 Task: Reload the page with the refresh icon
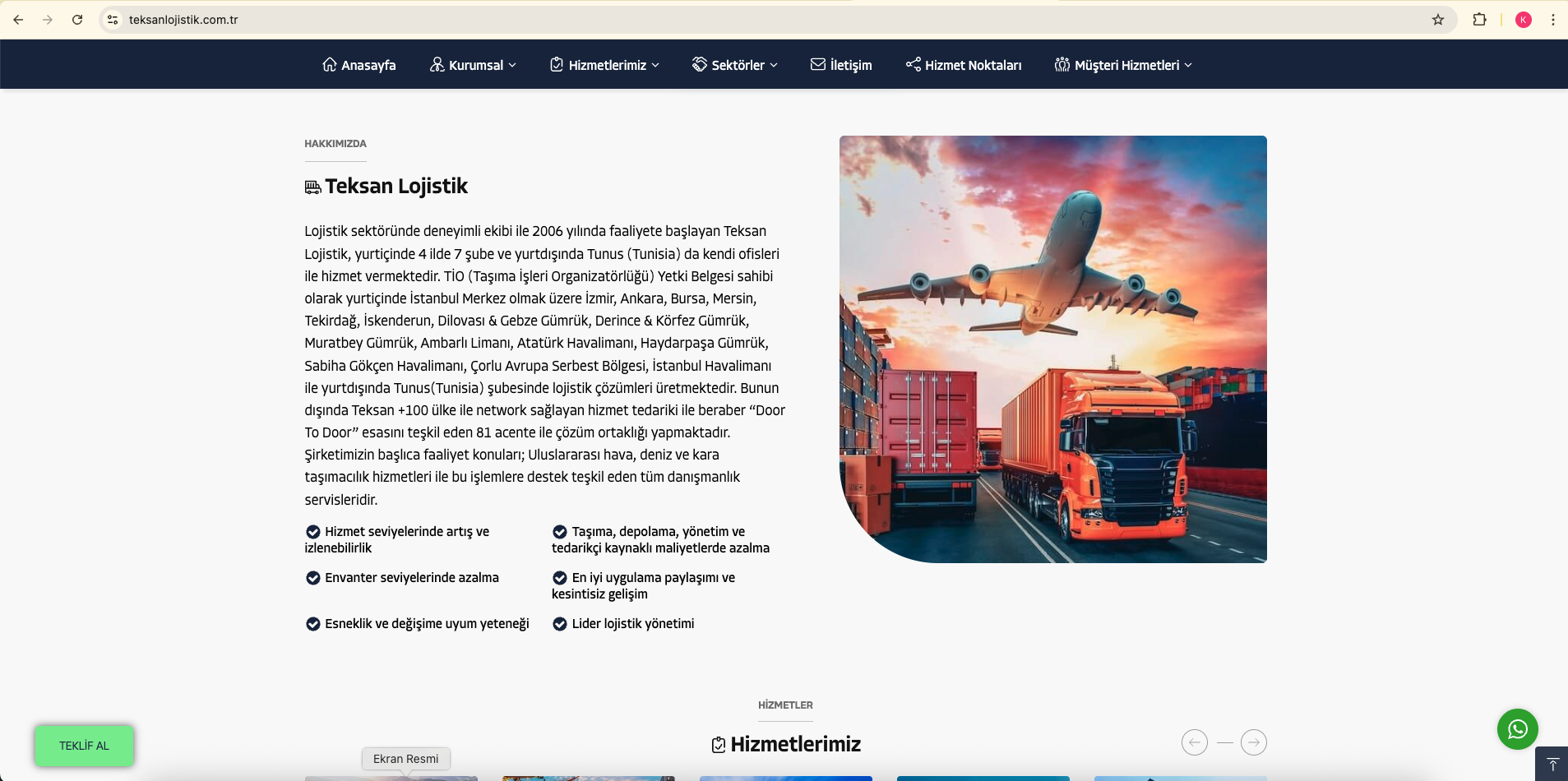77,20
